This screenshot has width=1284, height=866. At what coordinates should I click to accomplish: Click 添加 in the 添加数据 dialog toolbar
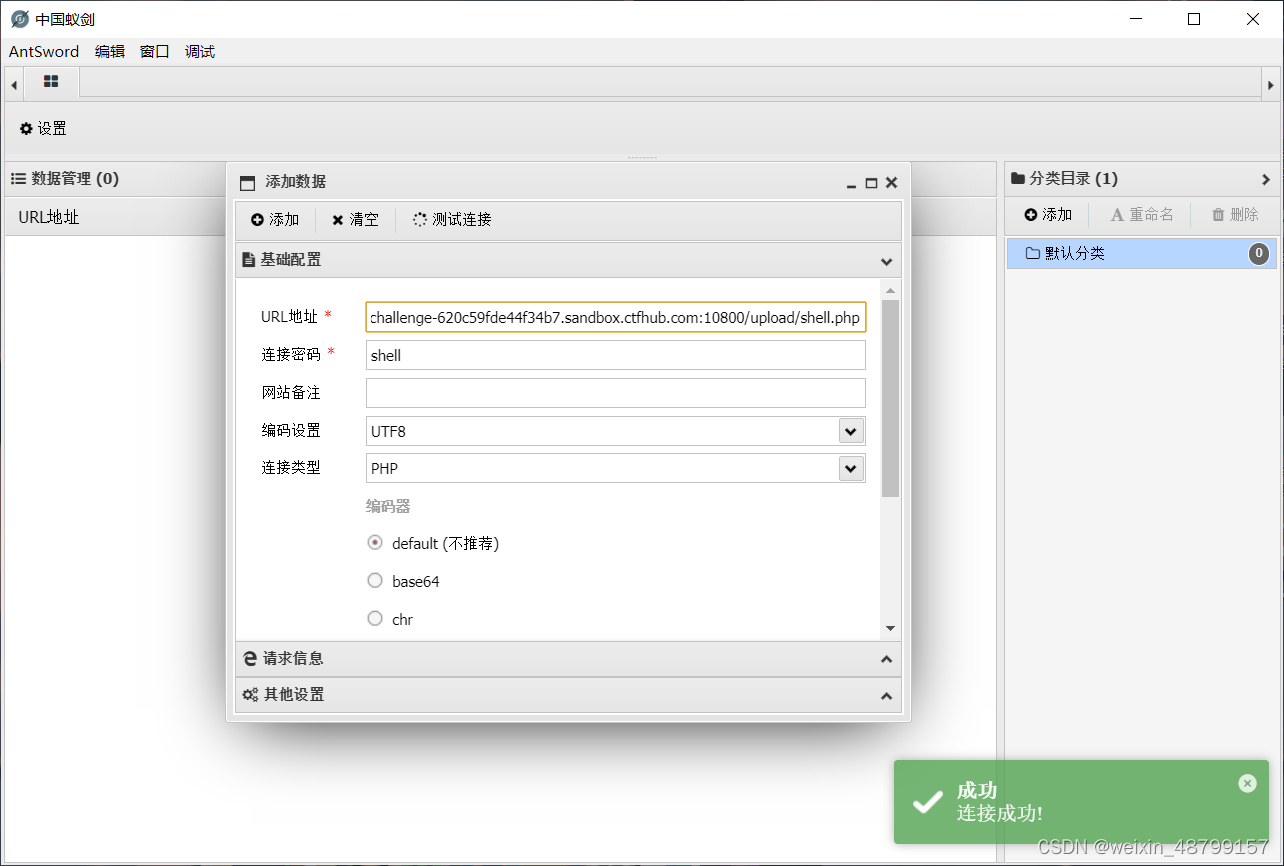click(275, 220)
